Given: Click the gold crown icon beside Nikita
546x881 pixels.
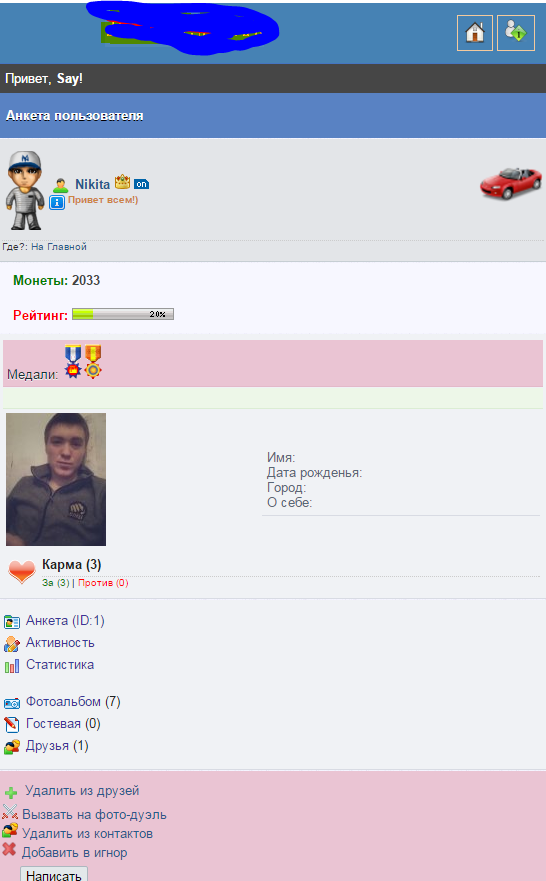Looking at the screenshot, I should click(x=122, y=182).
